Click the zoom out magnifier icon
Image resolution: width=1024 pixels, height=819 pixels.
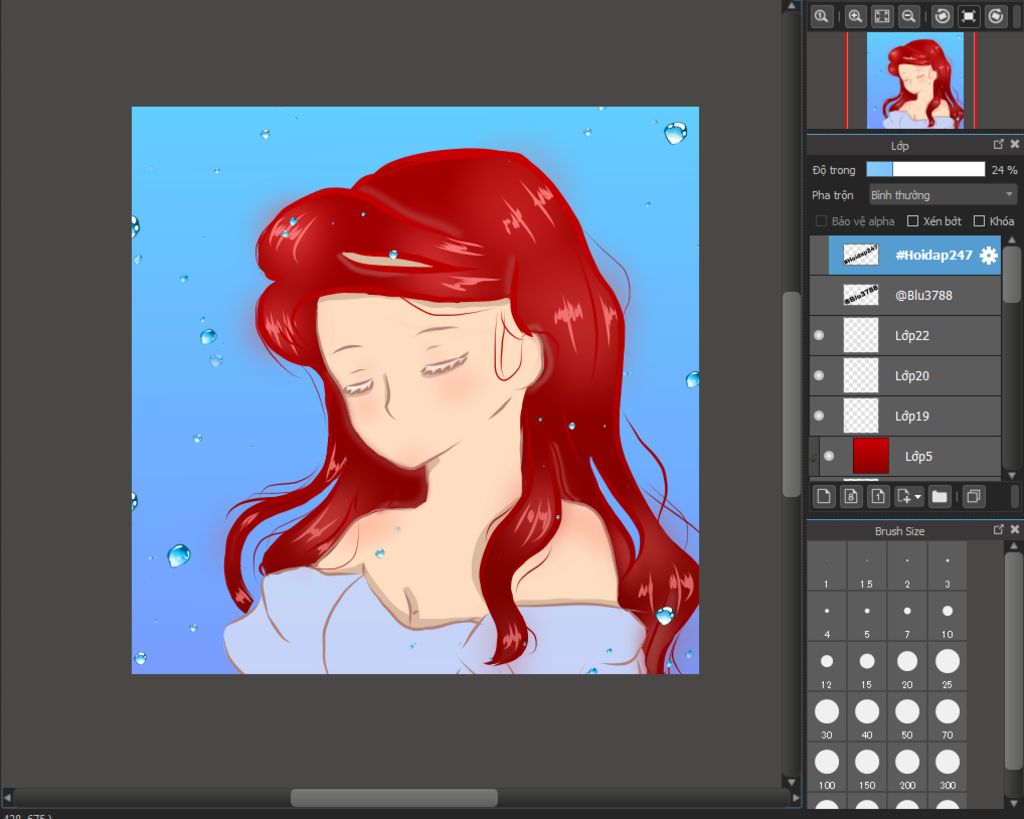click(x=908, y=16)
